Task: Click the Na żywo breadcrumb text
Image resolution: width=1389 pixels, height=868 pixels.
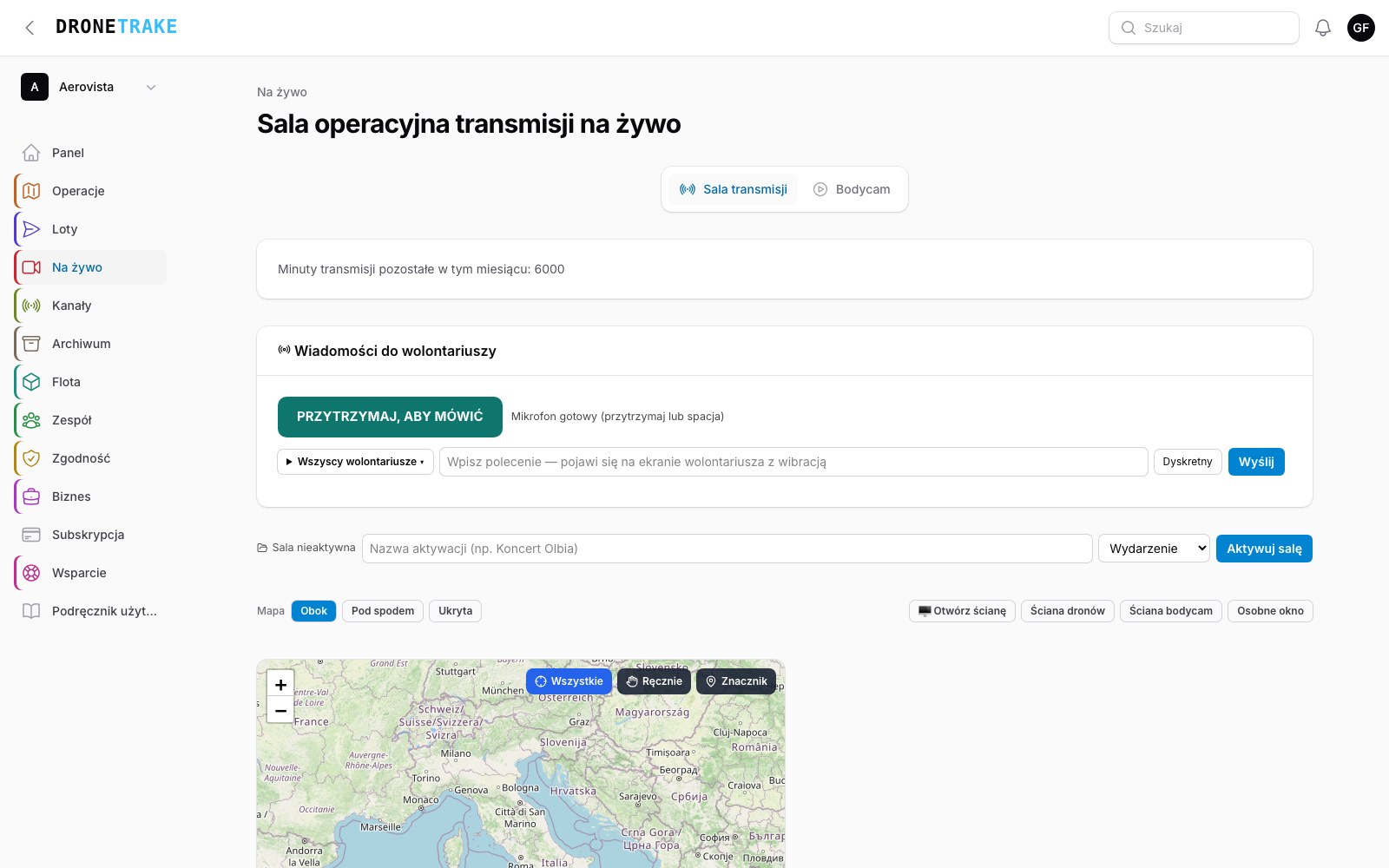Action: [282, 92]
